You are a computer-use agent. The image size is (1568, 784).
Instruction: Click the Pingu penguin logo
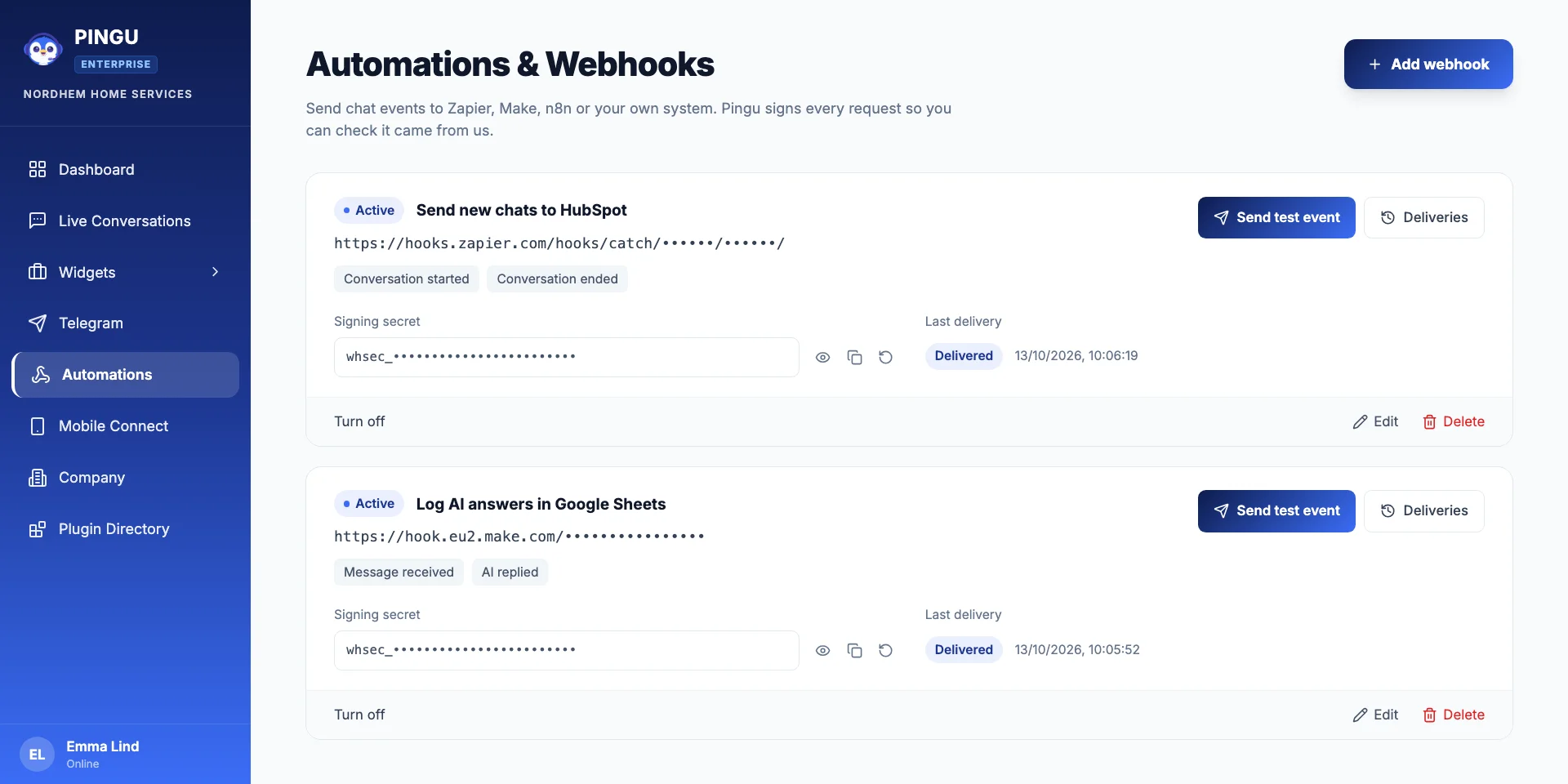42,50
